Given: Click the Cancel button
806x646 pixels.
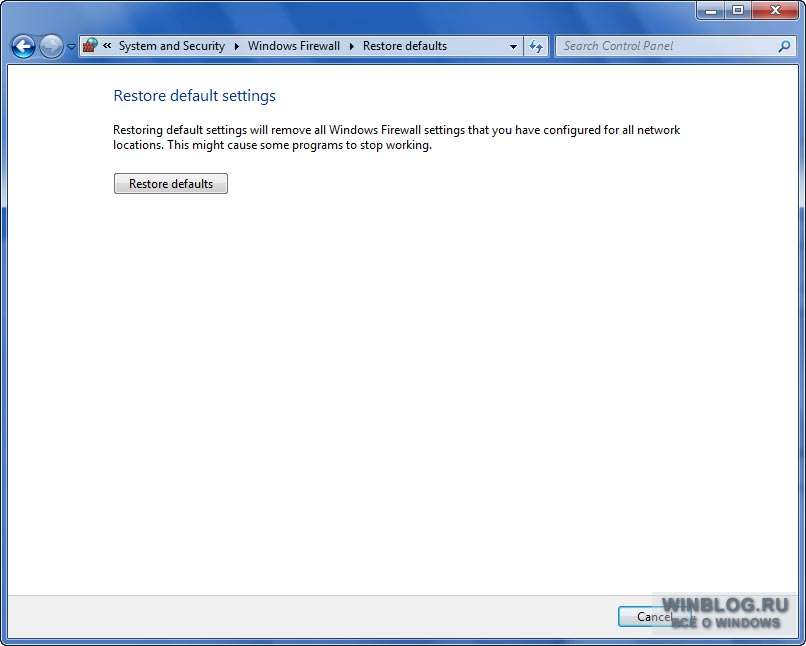Looking at the screenshot, I should click(x=654, y=616).
